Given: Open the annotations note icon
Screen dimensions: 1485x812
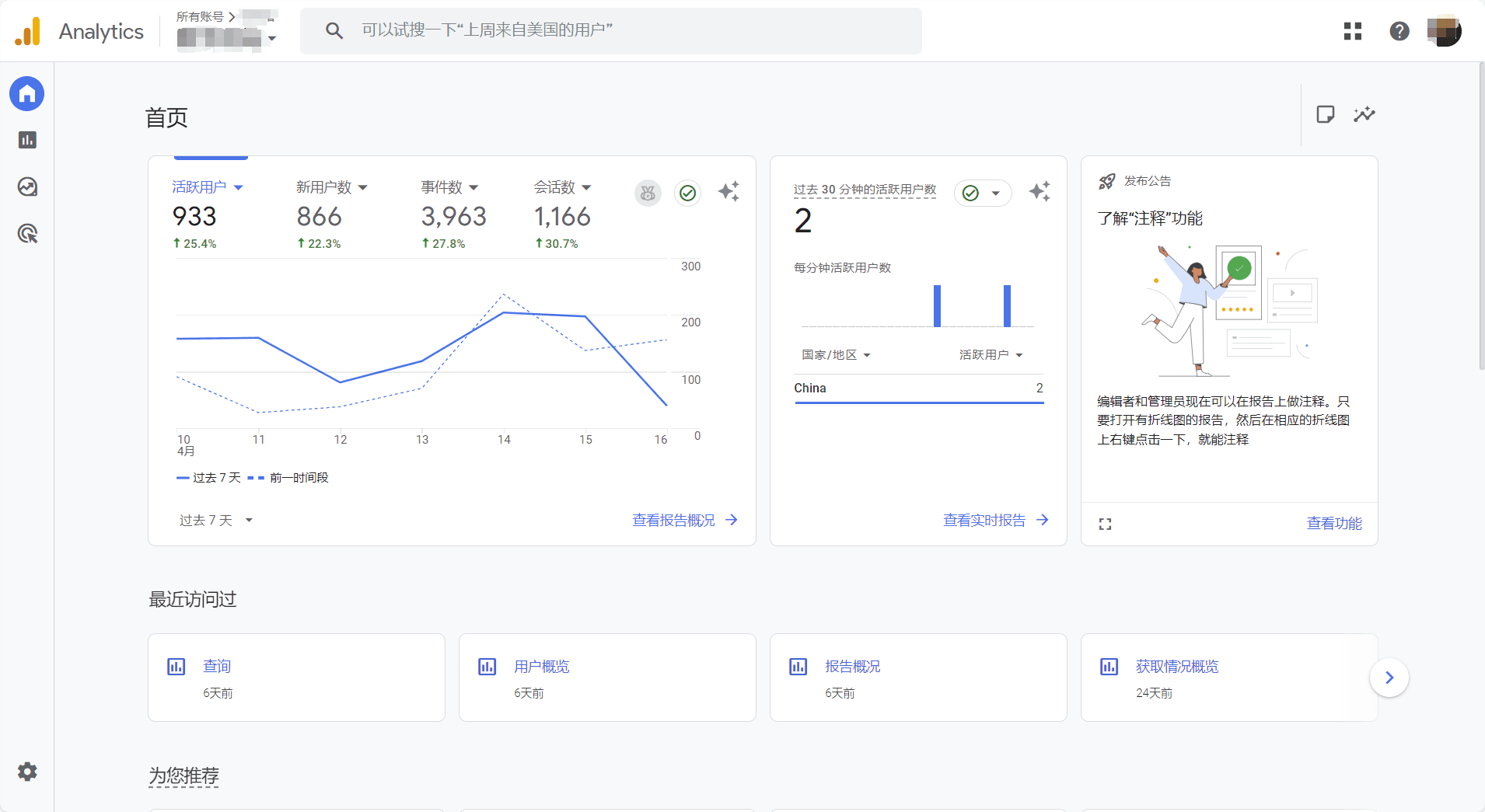Looking at the screenshot, I should point(1326,115).
